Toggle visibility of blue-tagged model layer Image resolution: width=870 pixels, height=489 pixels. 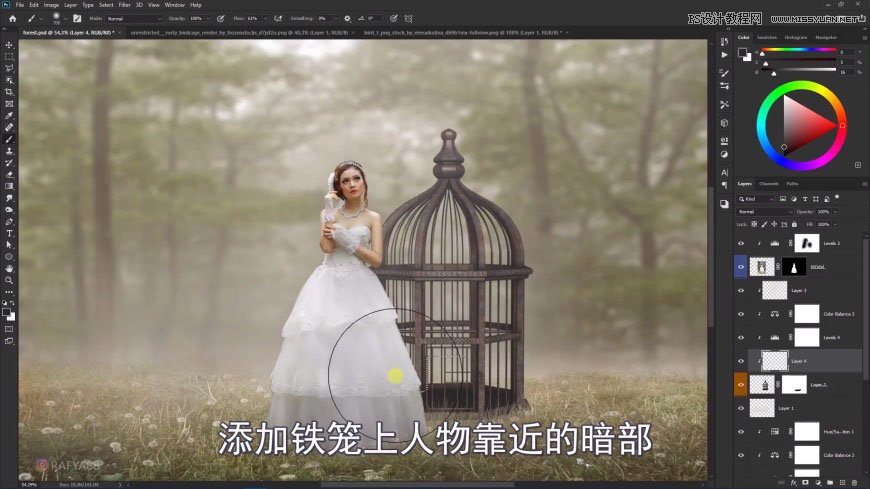[x=741, y=267]
